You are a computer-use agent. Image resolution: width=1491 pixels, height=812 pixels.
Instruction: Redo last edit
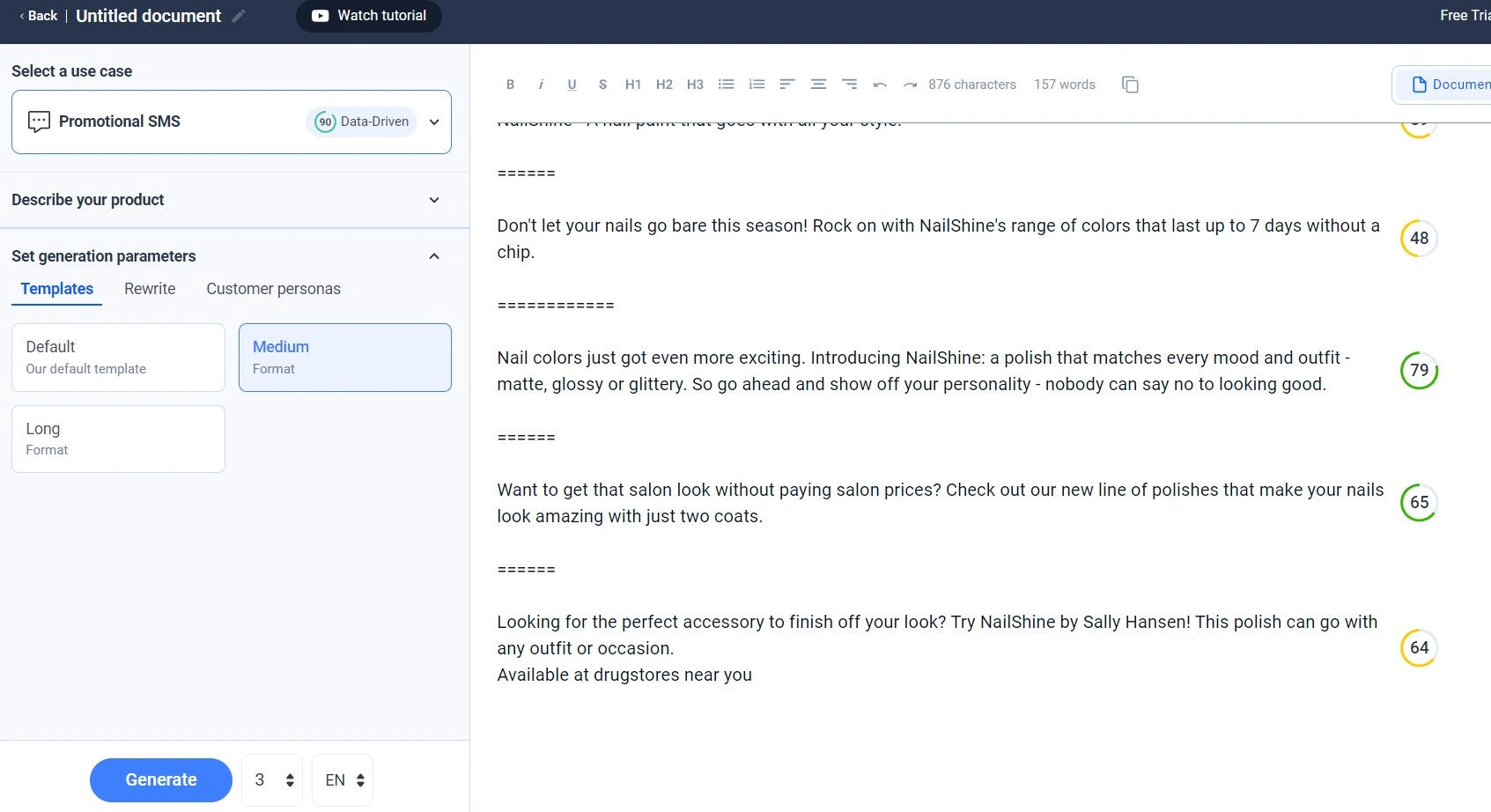coord(911,85)
